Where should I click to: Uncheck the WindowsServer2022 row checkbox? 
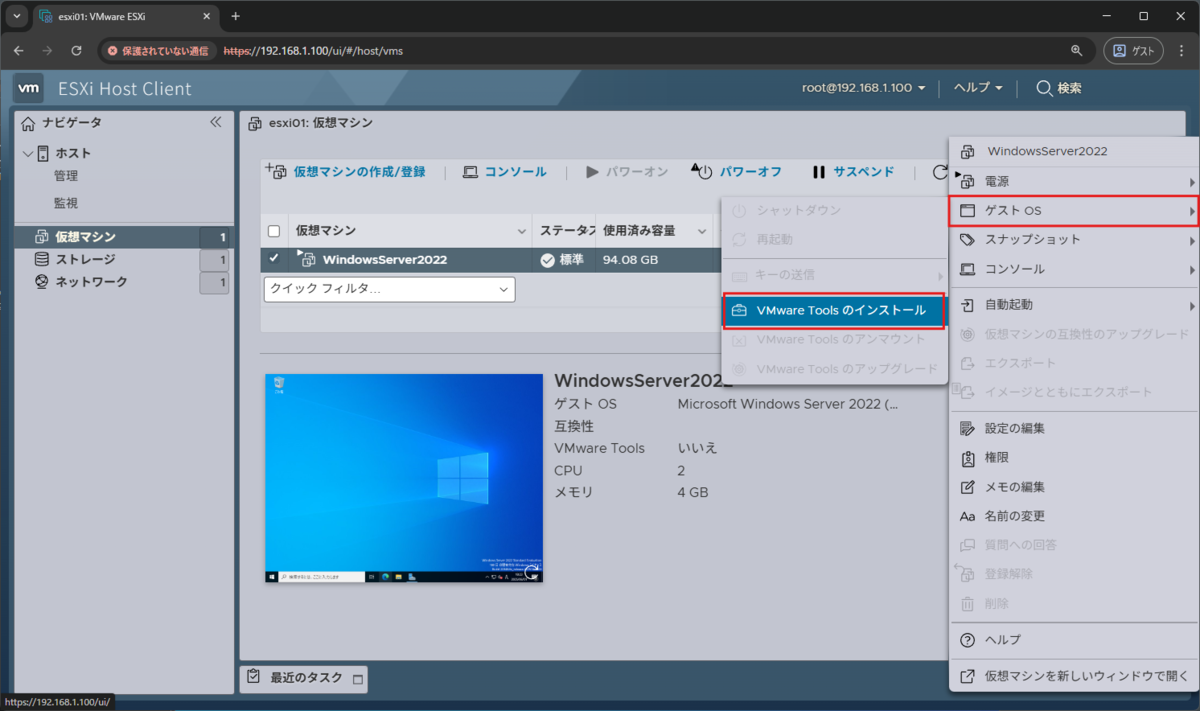tap(274, 259)
